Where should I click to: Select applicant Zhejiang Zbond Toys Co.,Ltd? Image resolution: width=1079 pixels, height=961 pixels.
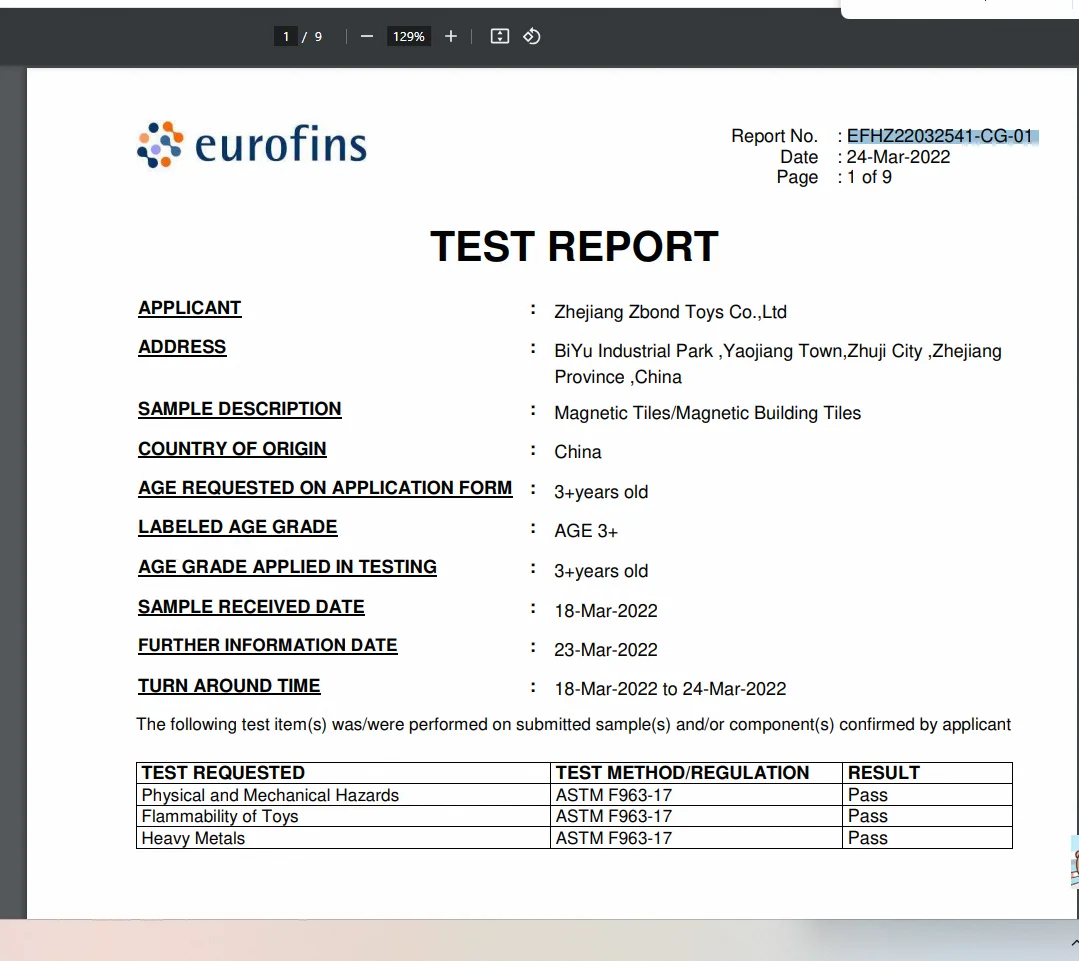tap(670, 312)
